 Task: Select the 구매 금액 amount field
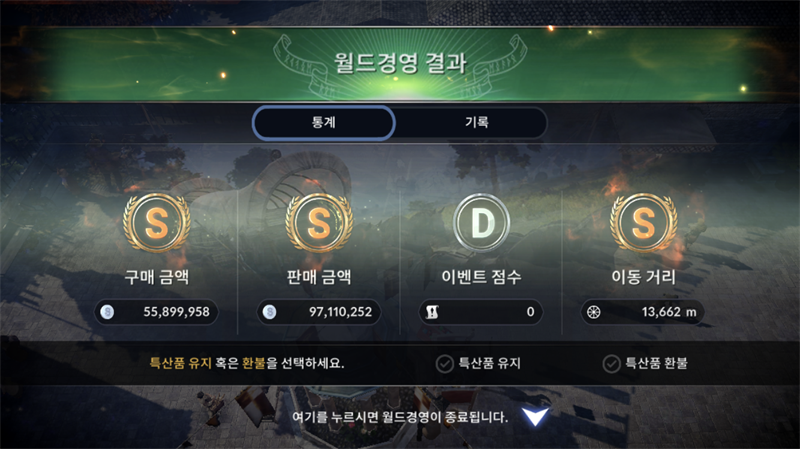tap(157, 312)
